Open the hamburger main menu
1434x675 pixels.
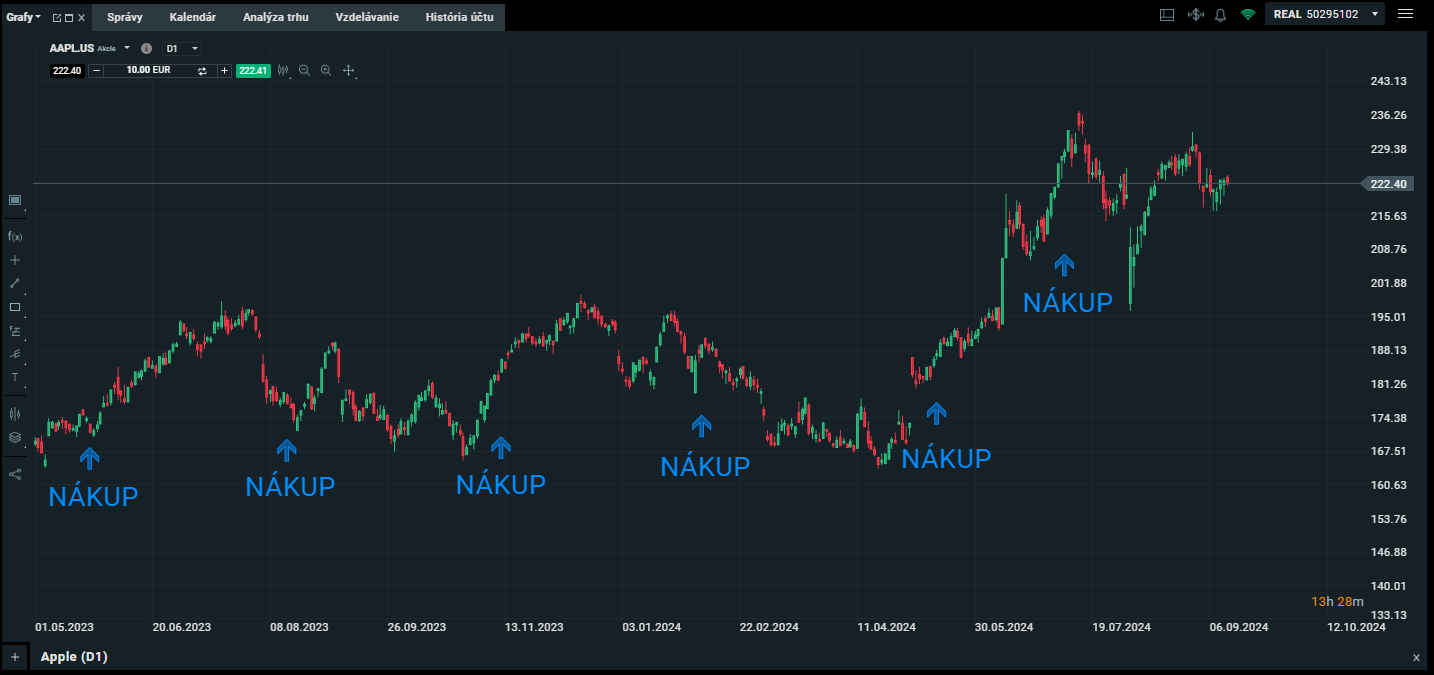click(1405, 14)
